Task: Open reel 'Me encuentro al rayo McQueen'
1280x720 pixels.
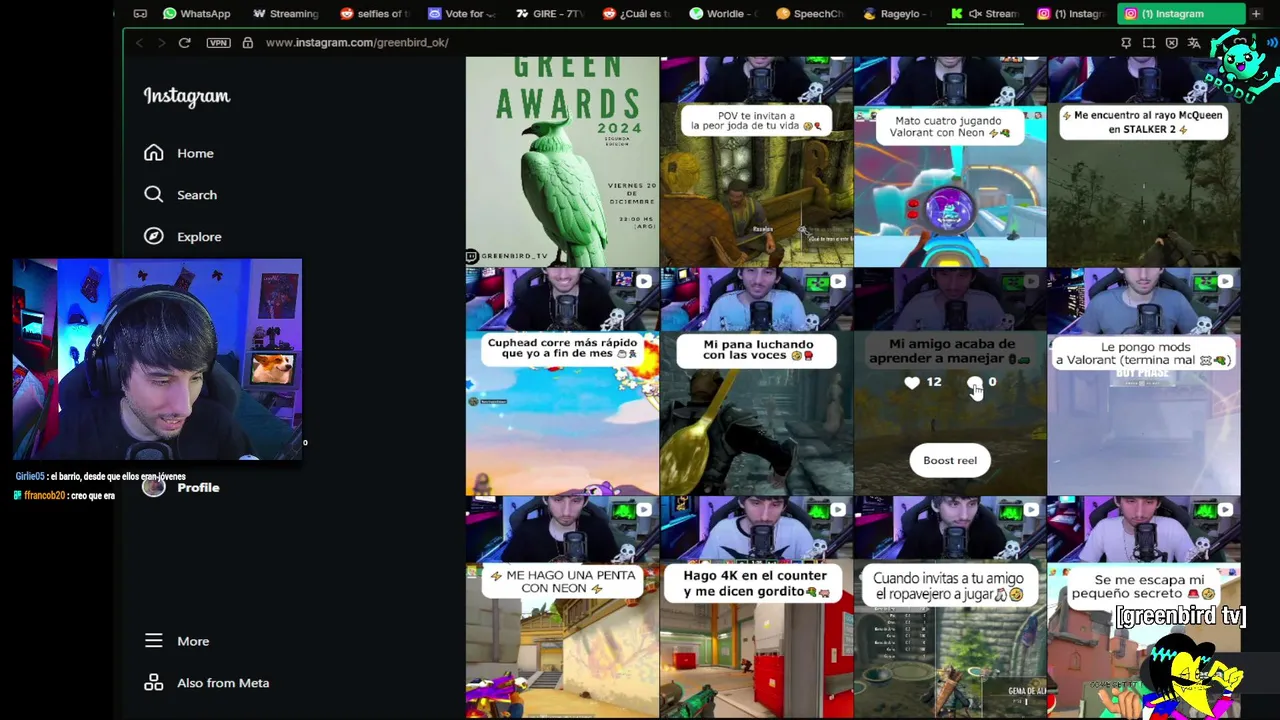Action: pos(1144,161)
